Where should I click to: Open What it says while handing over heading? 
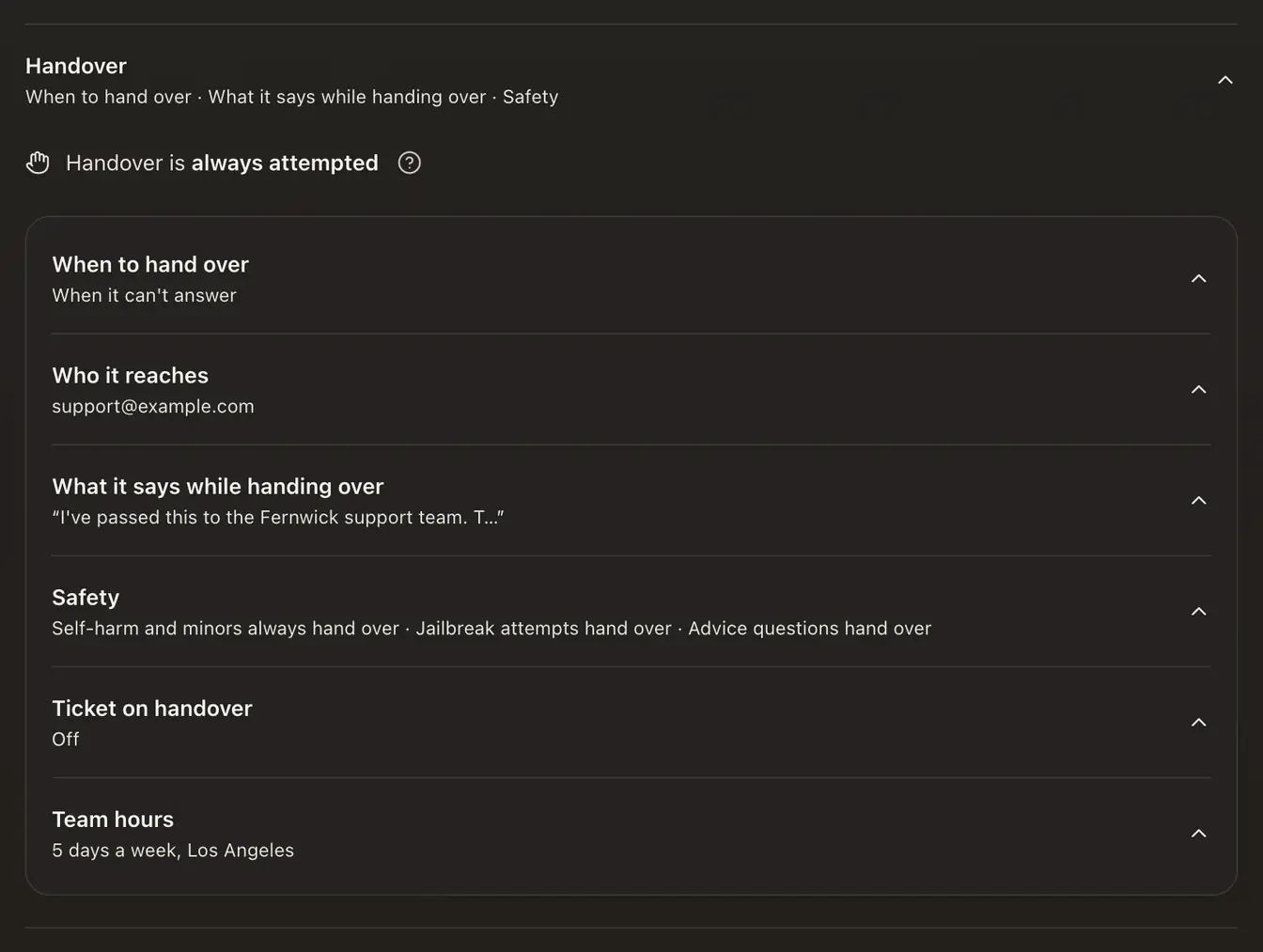coord(218,486)
